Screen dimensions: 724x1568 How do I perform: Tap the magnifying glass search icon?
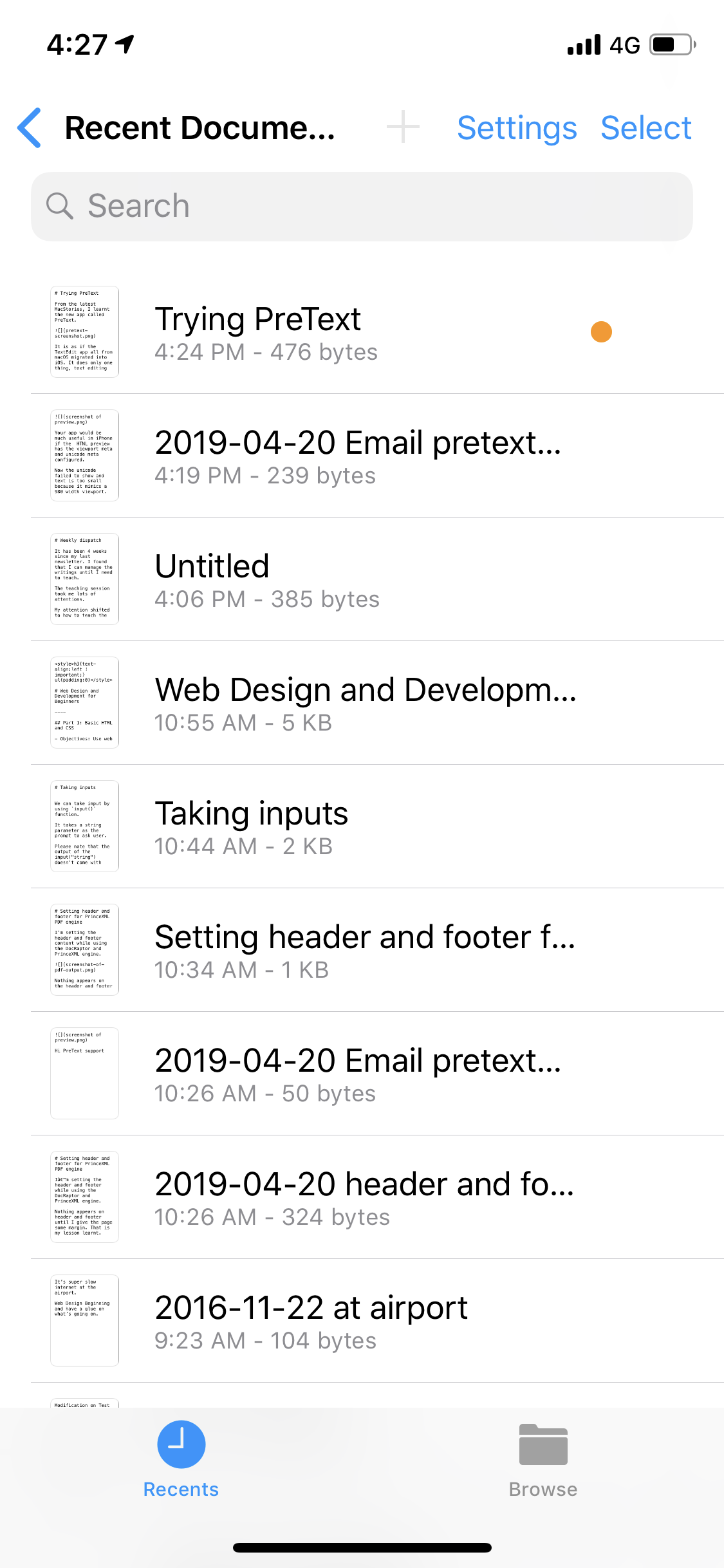tap(60, 206)
